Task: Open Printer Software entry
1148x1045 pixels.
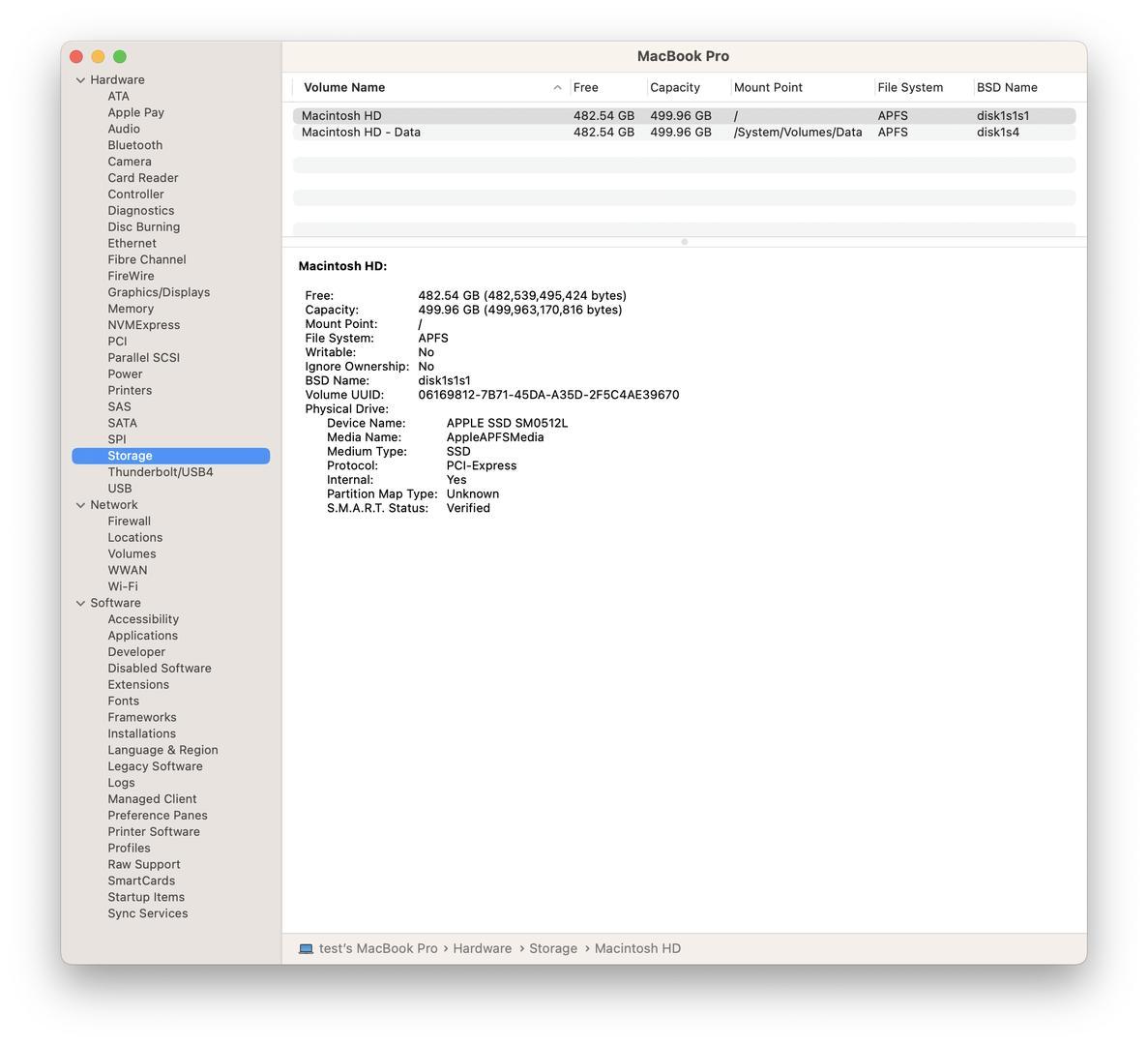Action: click(154, 831)
